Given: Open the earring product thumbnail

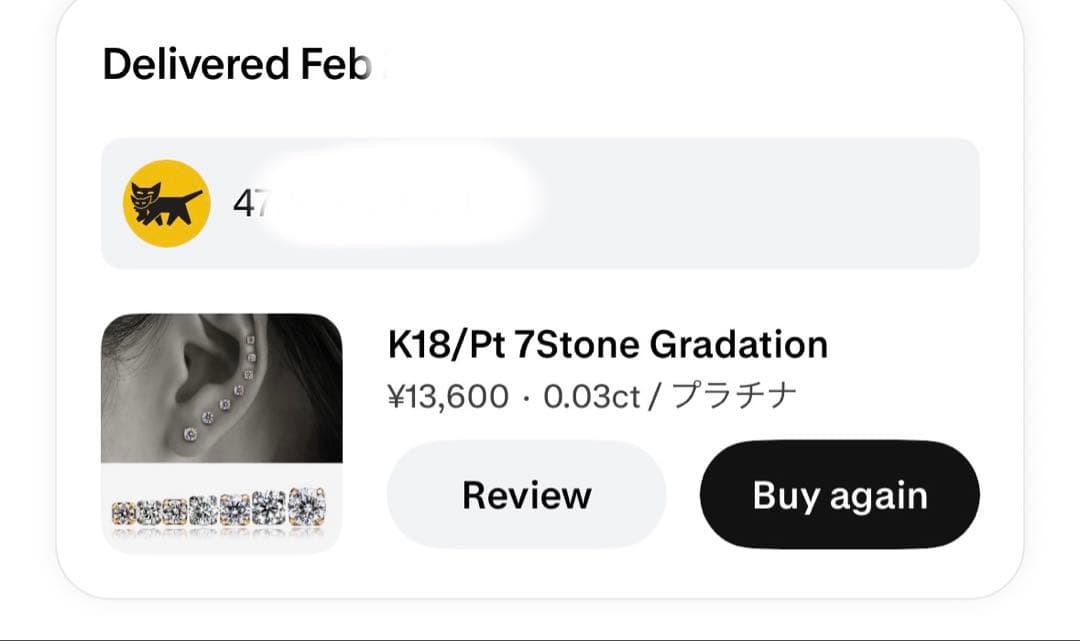Looking at the screenshot, I should pos(222,434).
